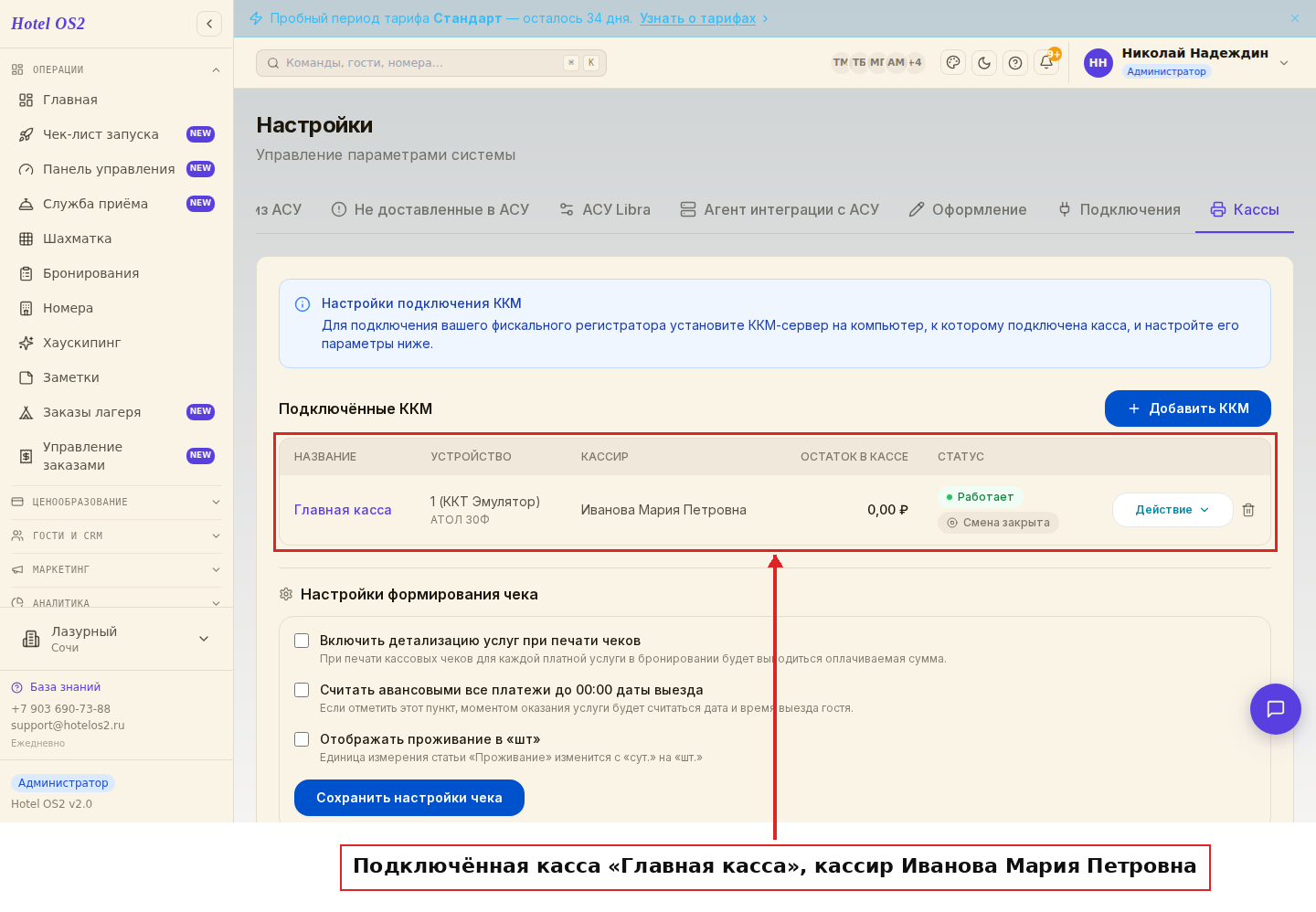Open notifications with the bell icon
Viewport: 1316px width, 912px height.
pyautogui.click(x=1046, y=62)
